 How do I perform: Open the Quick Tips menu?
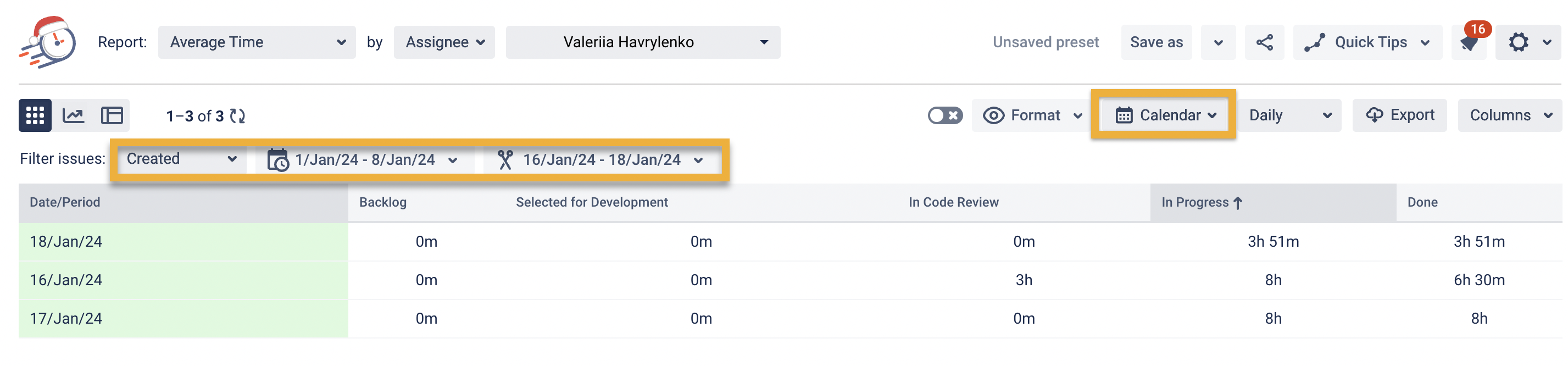point(1367,43)
